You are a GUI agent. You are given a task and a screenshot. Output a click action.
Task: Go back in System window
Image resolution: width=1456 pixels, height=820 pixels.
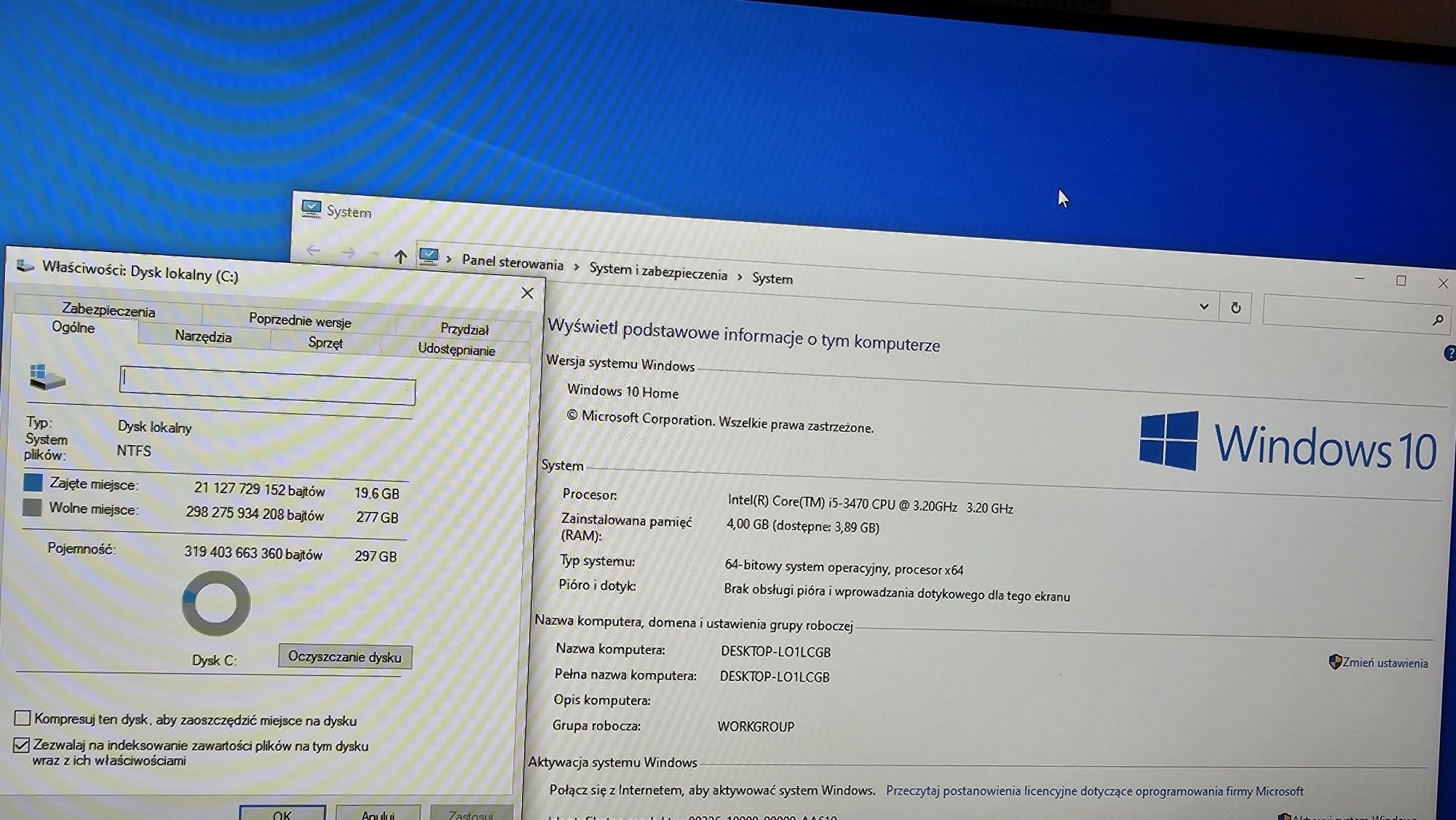pyautogui.click(x=314, y=251)
